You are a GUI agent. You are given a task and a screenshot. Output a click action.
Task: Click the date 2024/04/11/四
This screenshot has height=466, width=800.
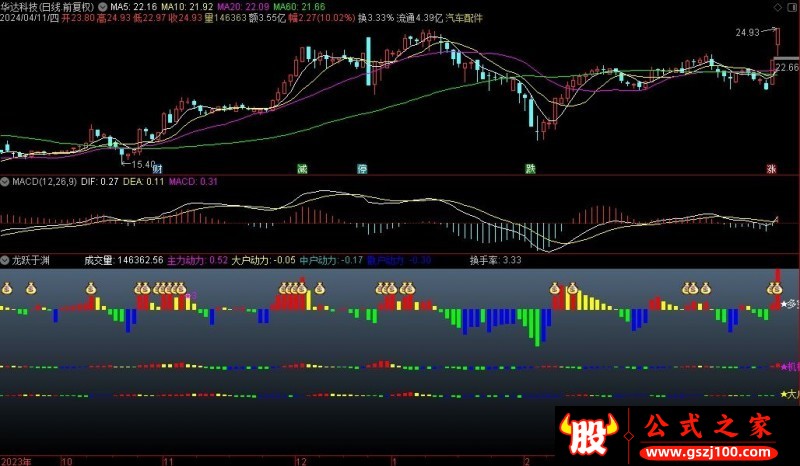pyautogui.click(x=30, y=18)
